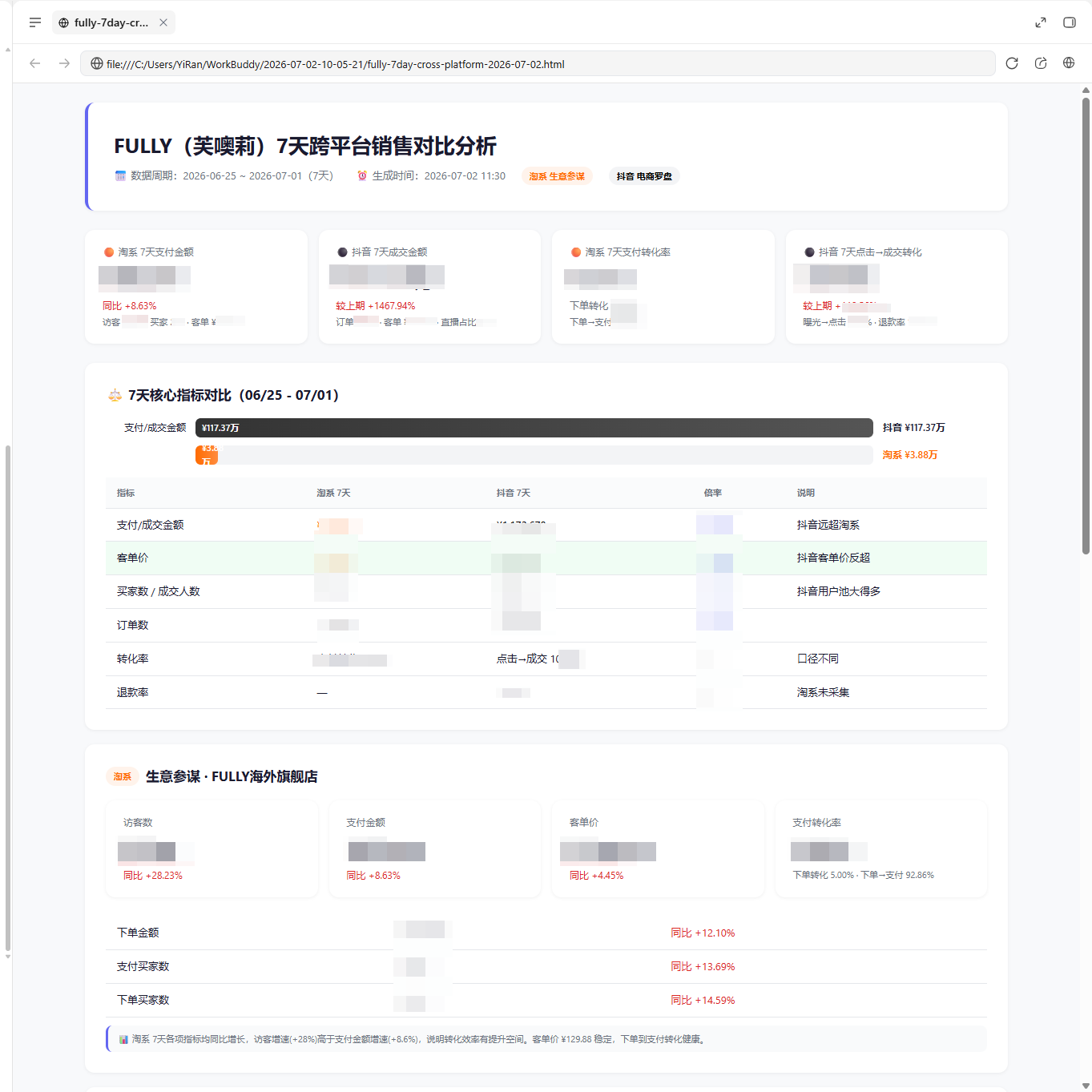Click the dark ¥117.37万 抖音 bar

(x=534, y=428)
